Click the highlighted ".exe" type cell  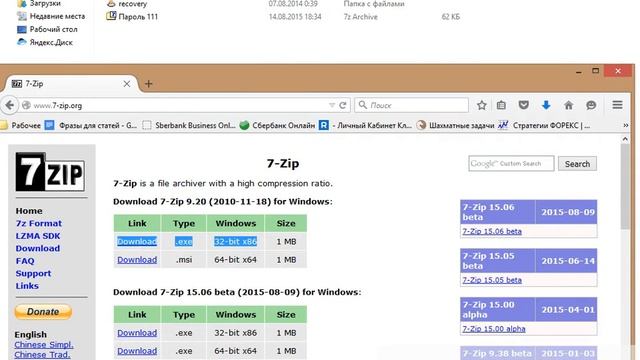(x=184, y=242)
